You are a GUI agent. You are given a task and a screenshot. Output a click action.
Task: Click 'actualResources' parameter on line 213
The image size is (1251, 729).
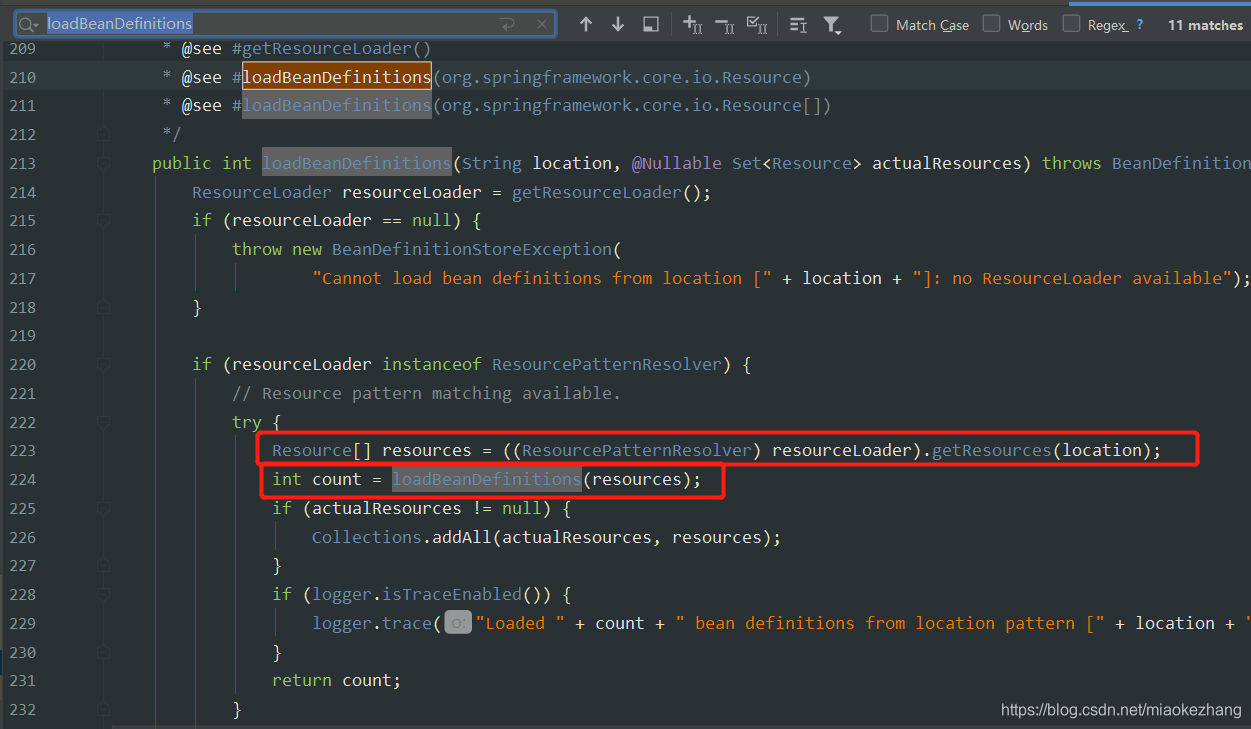coord(947,163)
